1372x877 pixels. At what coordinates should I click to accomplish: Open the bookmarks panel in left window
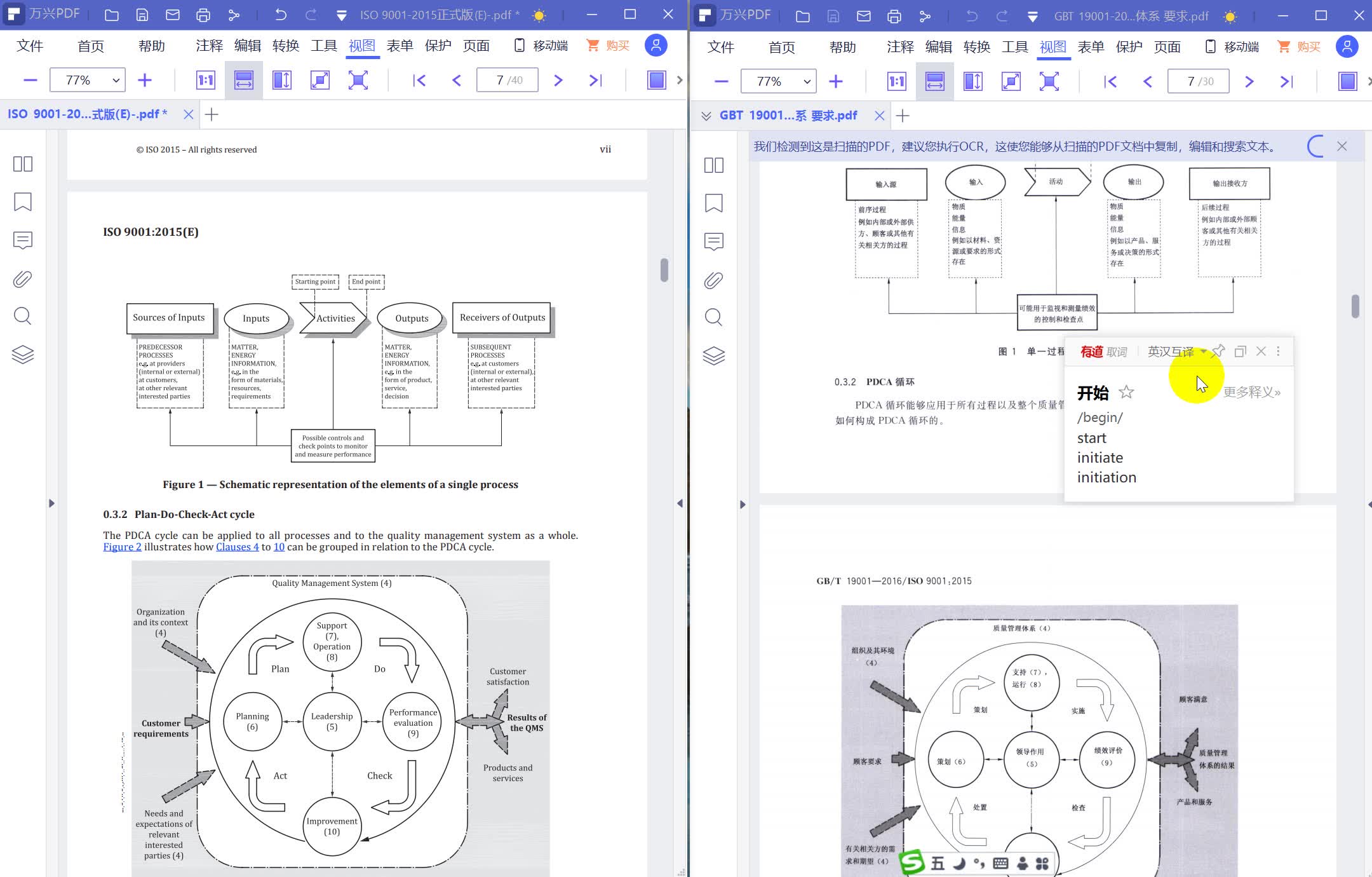pyautogui.click(x=23, y=202)
